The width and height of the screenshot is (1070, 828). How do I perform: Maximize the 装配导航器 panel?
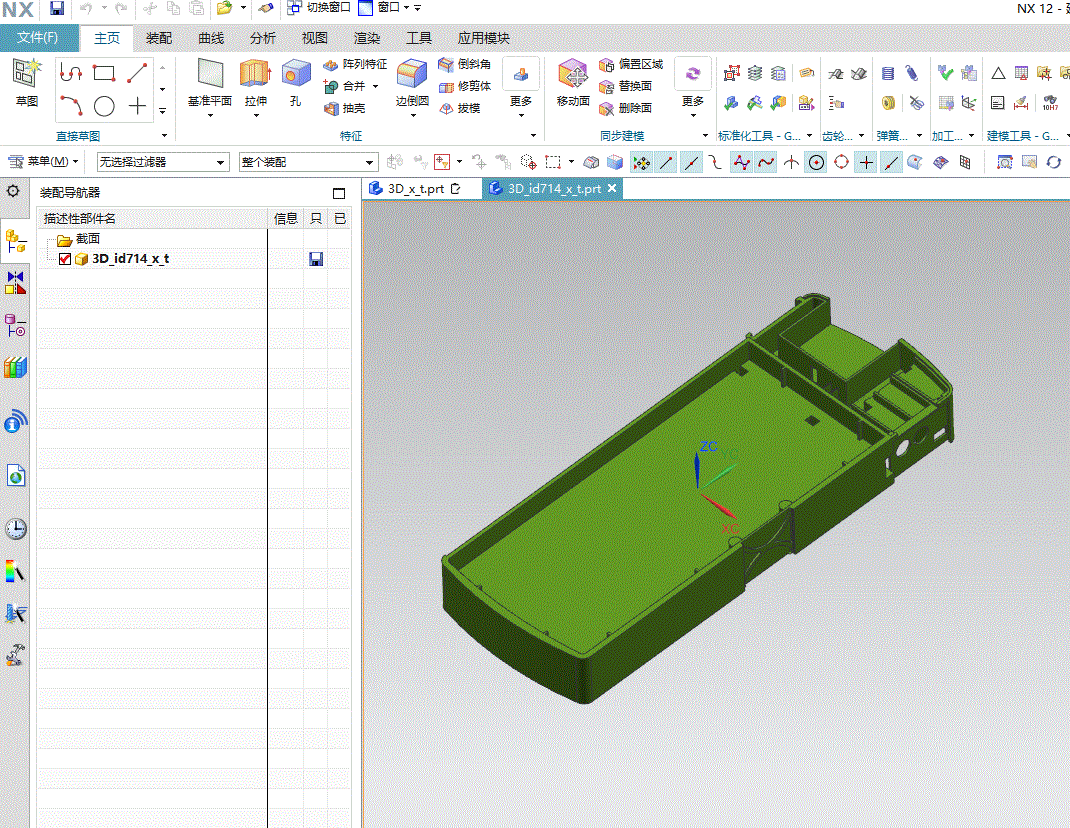pos(339,193)
